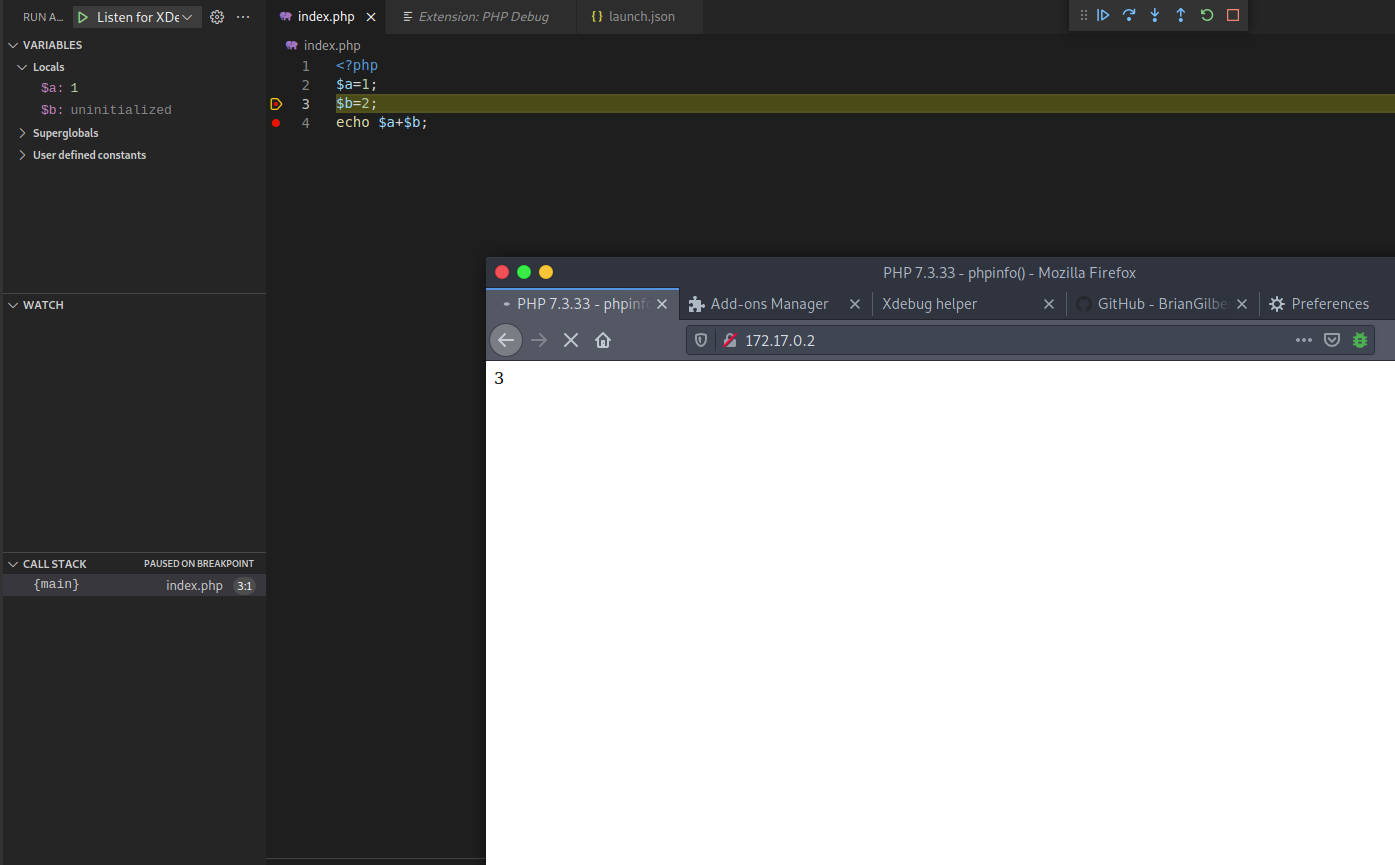
Task: Expand Superglobals scope
Action: (x=23, y=133)
